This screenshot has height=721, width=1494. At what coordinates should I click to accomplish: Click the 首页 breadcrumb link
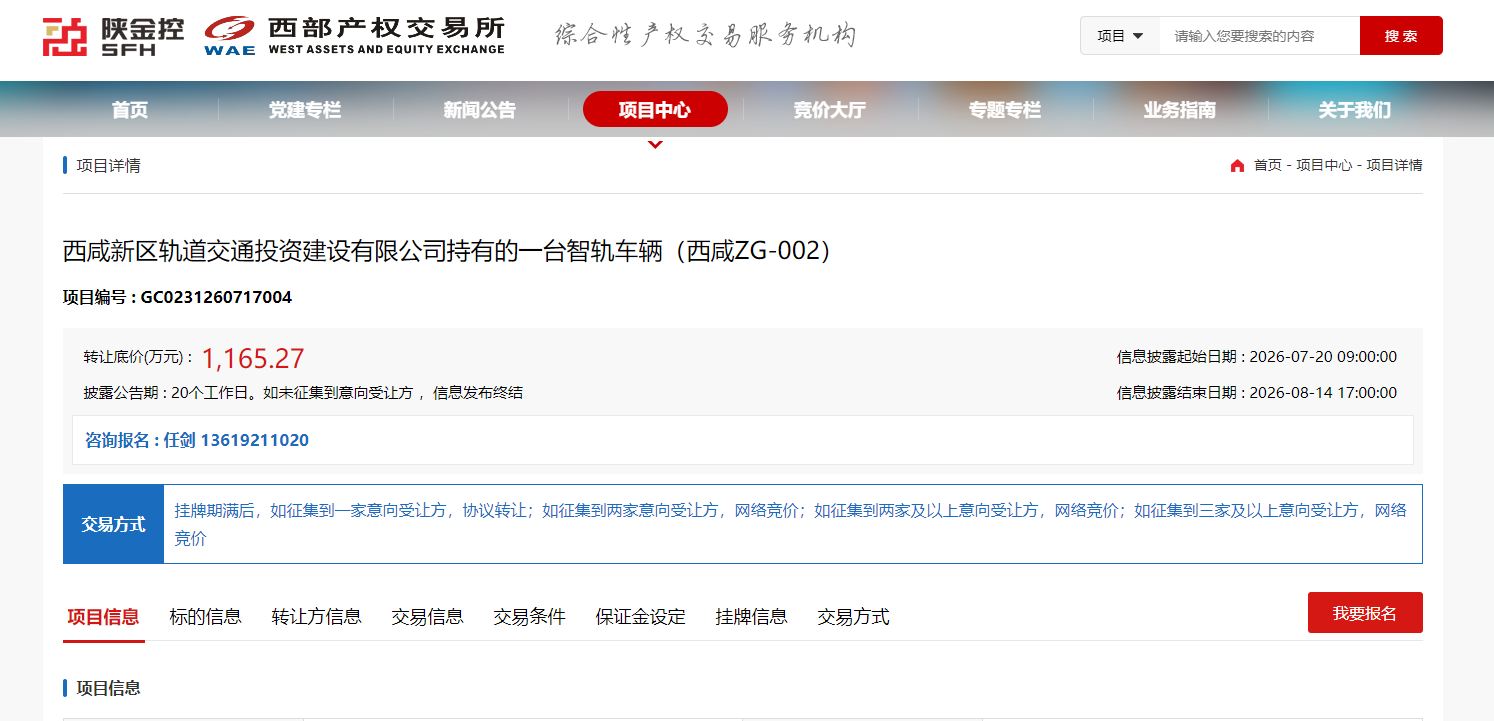[x=1268, y=166]
